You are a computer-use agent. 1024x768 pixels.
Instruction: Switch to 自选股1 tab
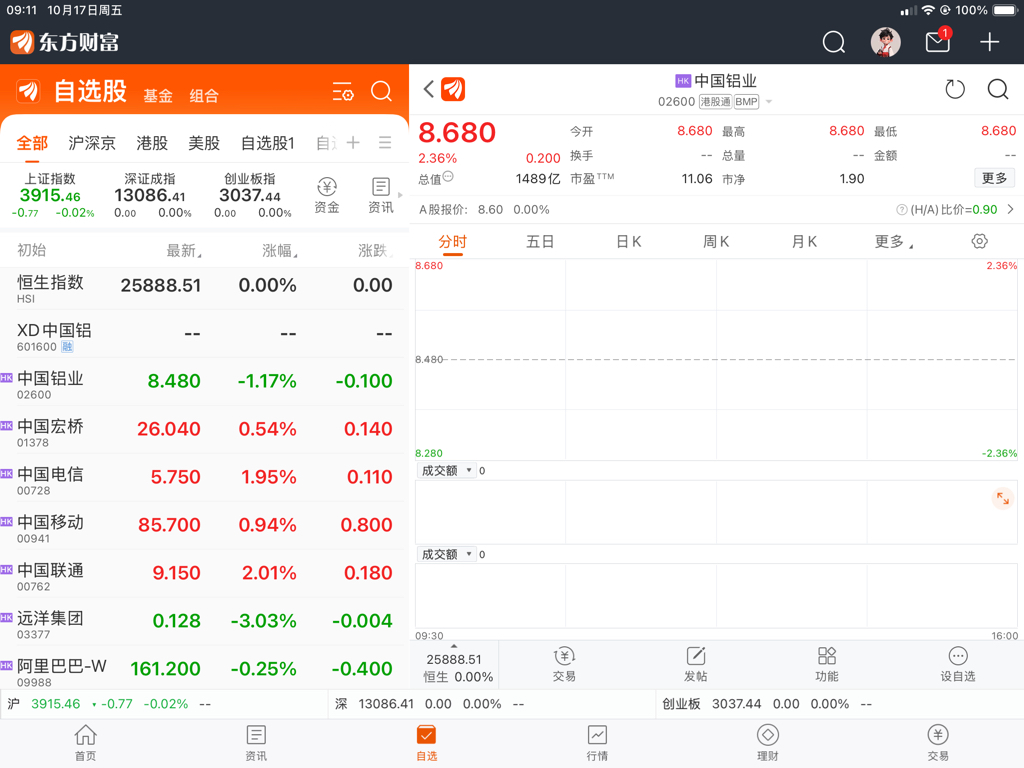tap(268, 143)
